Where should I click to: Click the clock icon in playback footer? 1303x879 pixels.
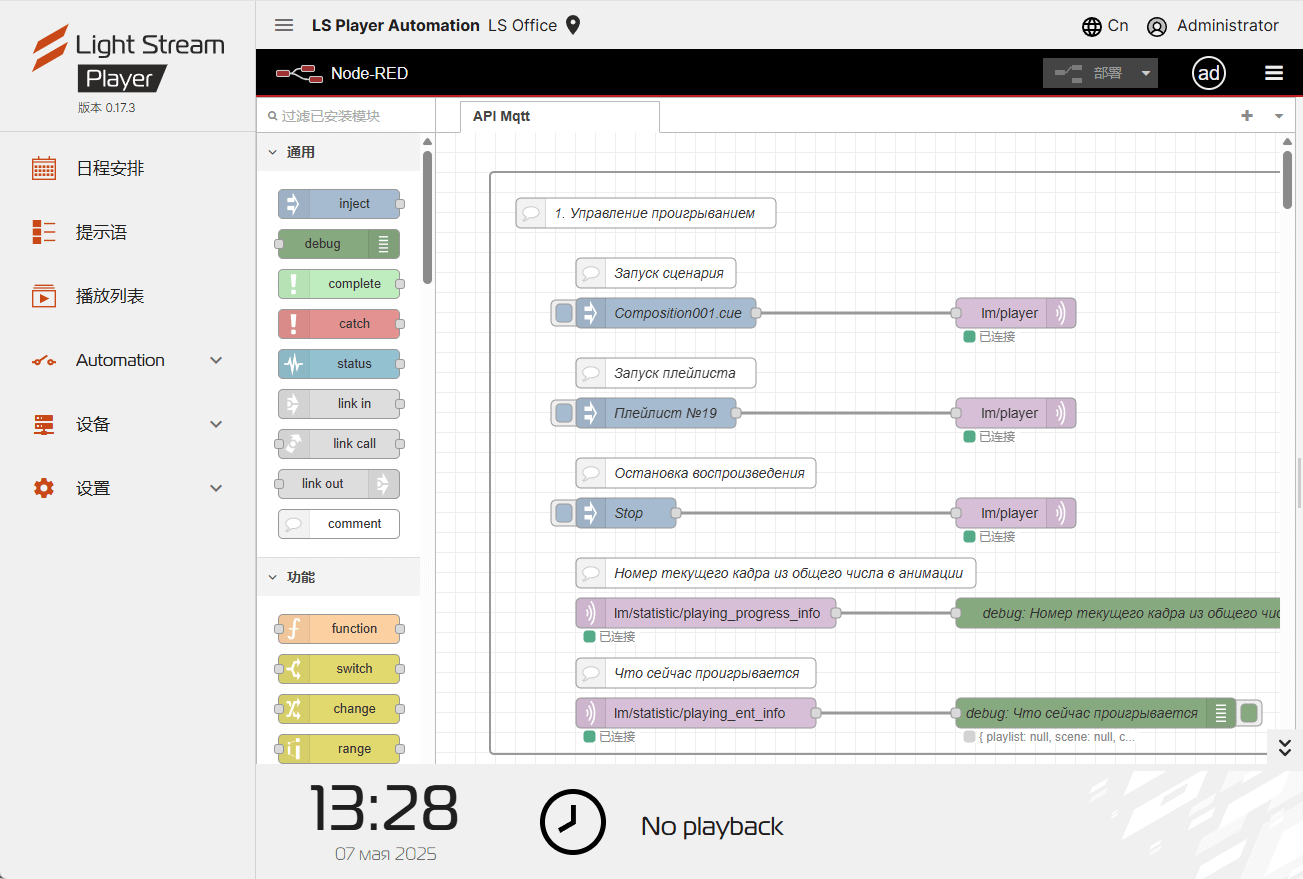coord(573,822)
